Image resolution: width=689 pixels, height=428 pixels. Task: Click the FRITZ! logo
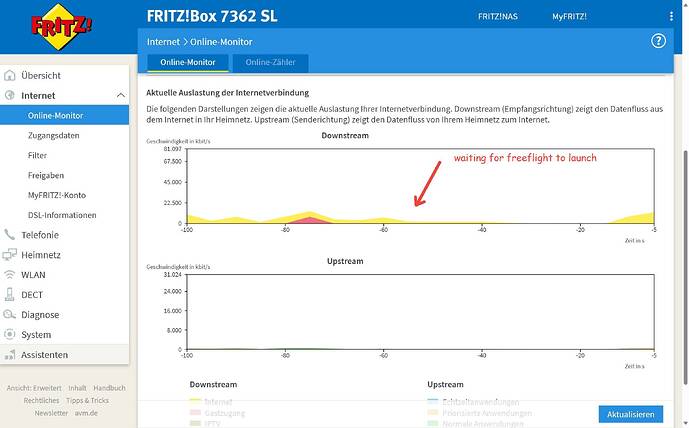coord(62,27)
